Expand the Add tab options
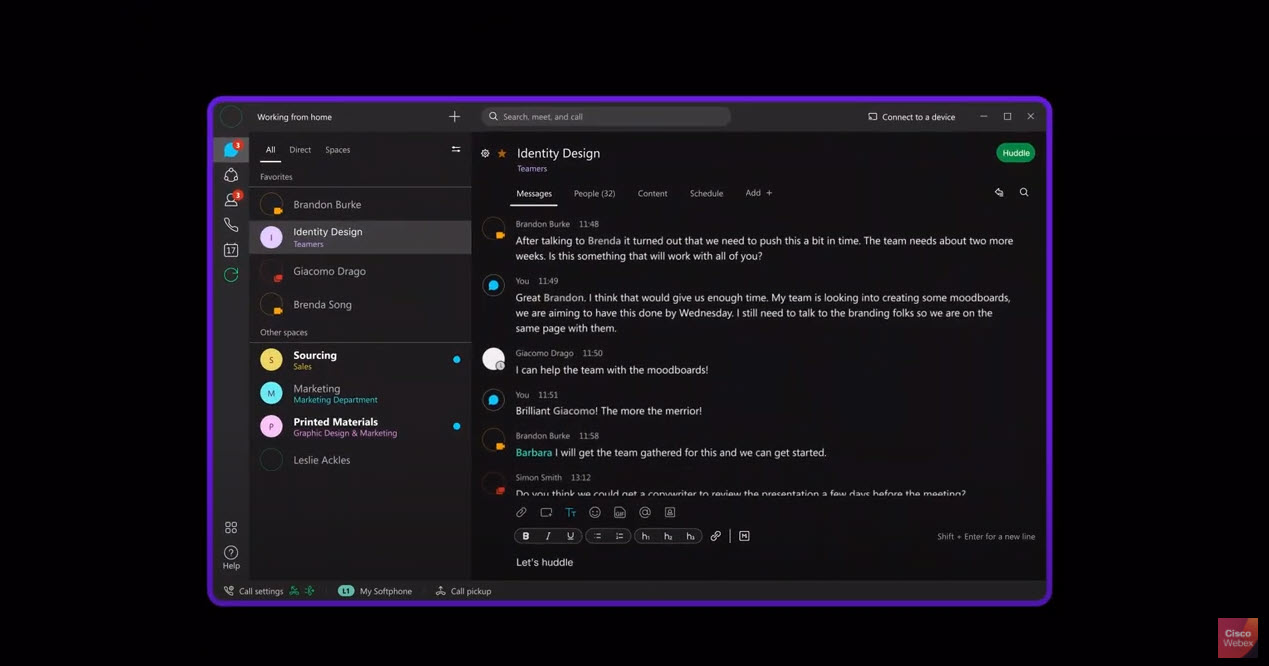This screenshot has height=666, width=1269. pos(758,193)
